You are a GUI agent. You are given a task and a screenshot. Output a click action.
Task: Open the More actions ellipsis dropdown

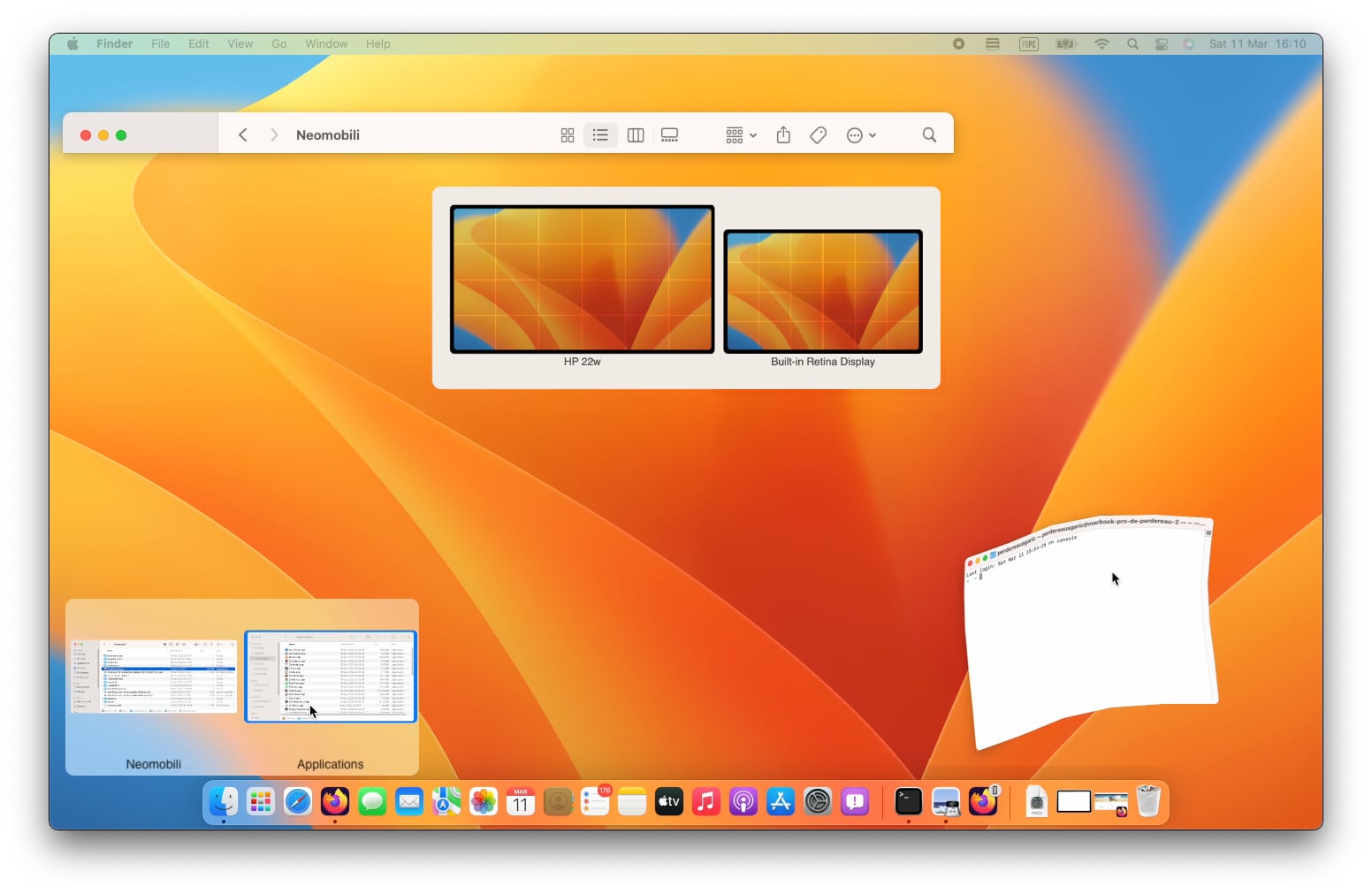click(861, 135)
